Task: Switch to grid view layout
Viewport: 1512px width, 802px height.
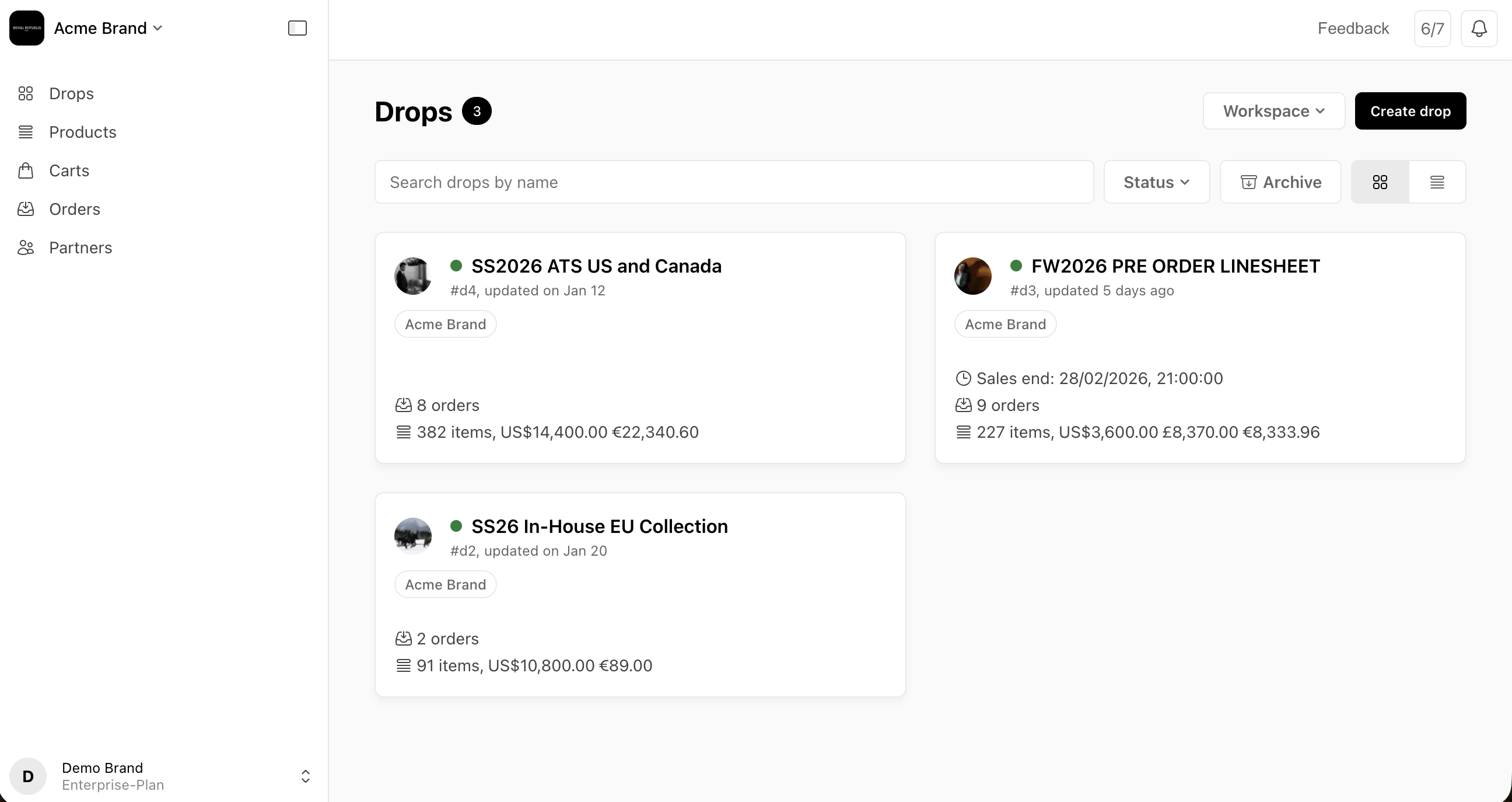Action: [x=1380, y=182]
